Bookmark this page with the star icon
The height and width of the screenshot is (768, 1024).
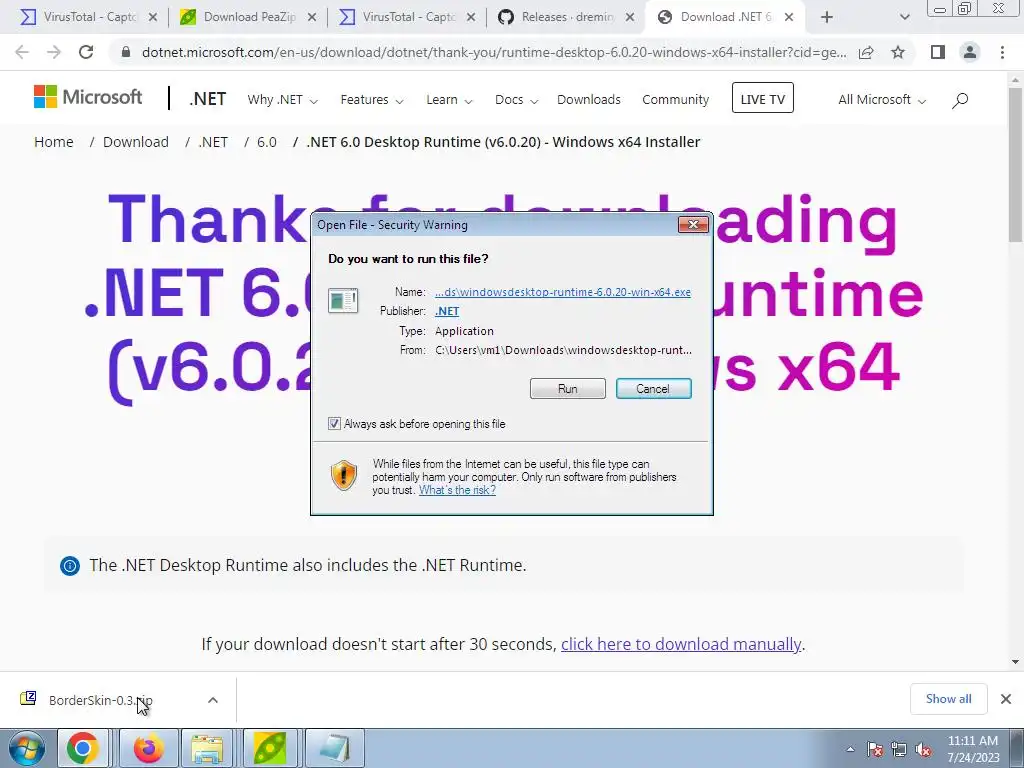coord(898,52)
